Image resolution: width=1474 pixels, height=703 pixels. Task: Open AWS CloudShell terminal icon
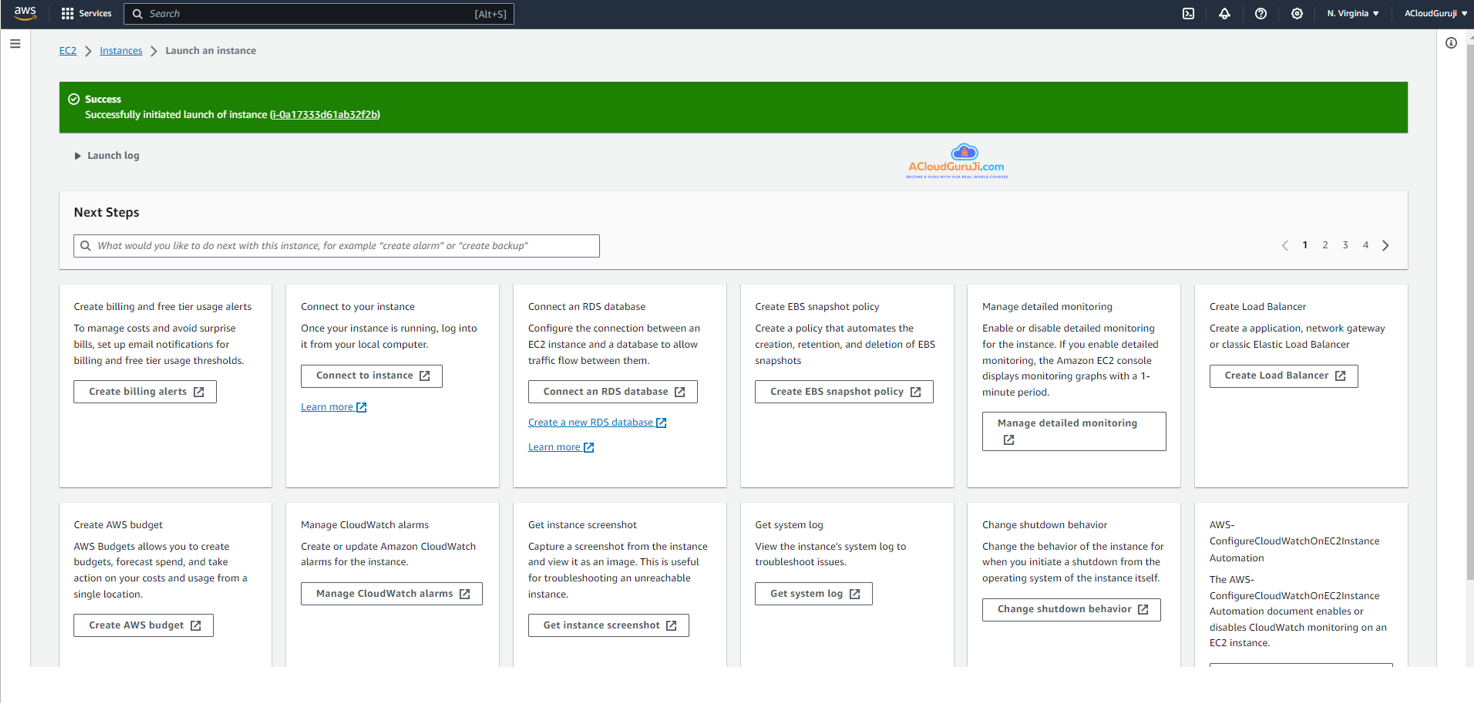1188,14
